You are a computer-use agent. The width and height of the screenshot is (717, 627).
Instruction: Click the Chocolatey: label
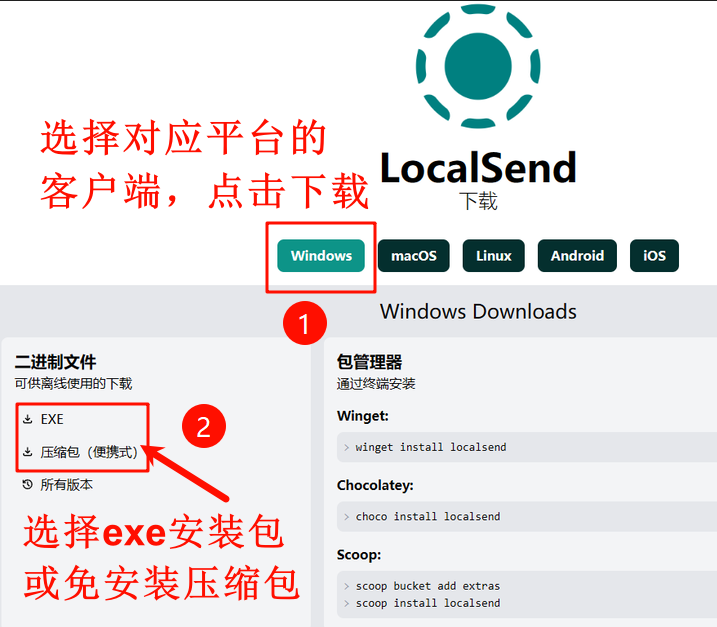click(375, 486)
